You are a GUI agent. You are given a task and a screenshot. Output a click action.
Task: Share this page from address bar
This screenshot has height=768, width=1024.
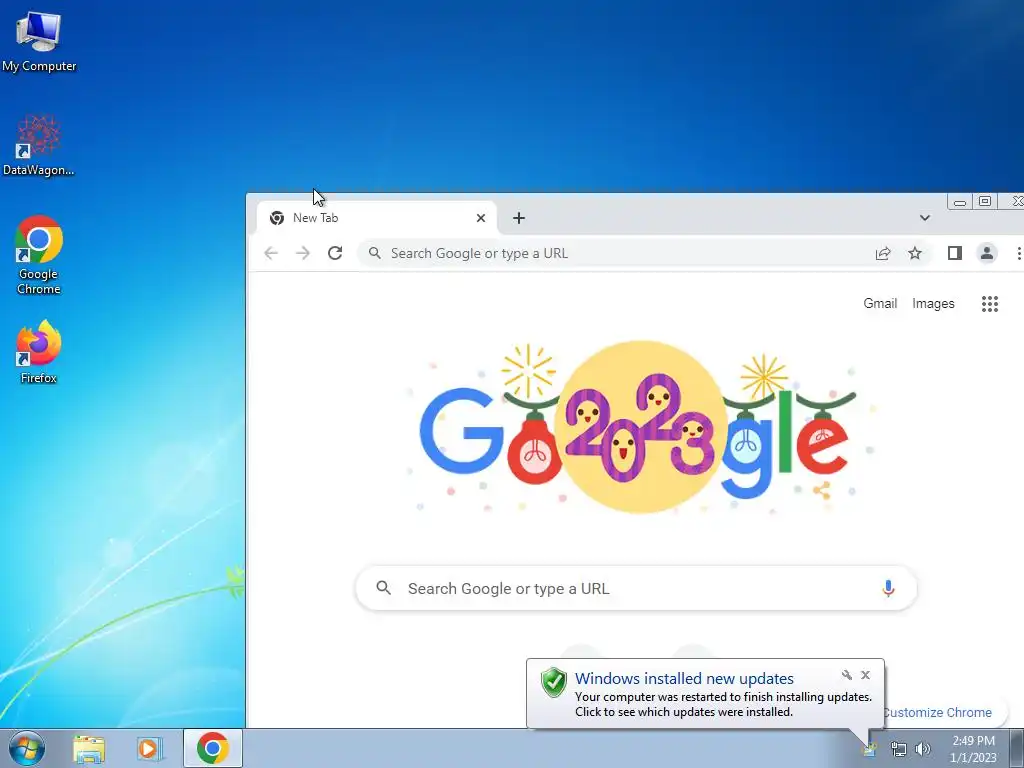click(x=883, y=253)
